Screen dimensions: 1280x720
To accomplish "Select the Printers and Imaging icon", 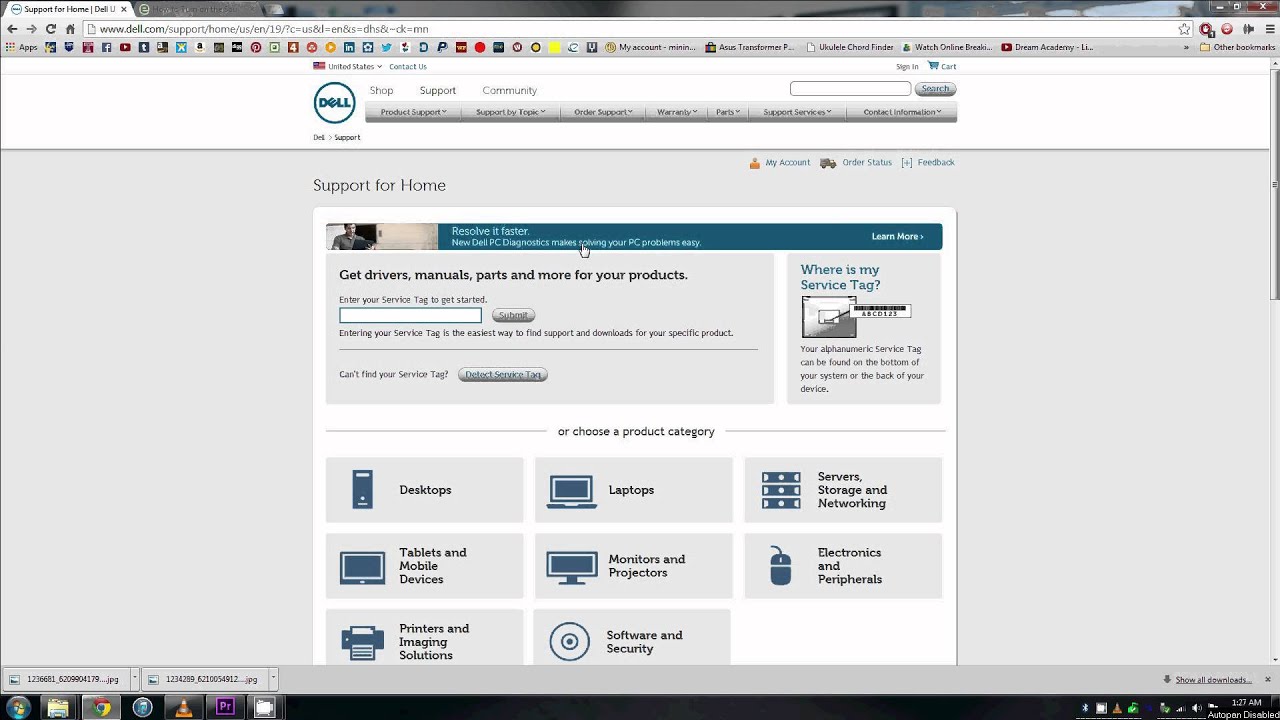I will (x=362, y=642).
